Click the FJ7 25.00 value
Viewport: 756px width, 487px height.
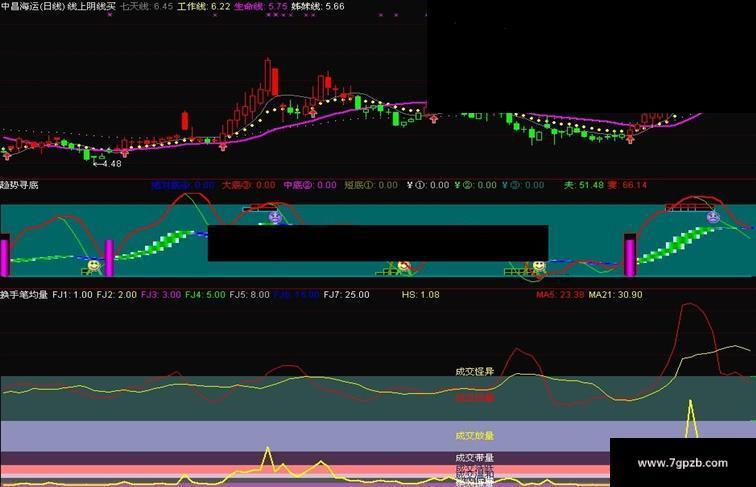click(x=347, y=295)
